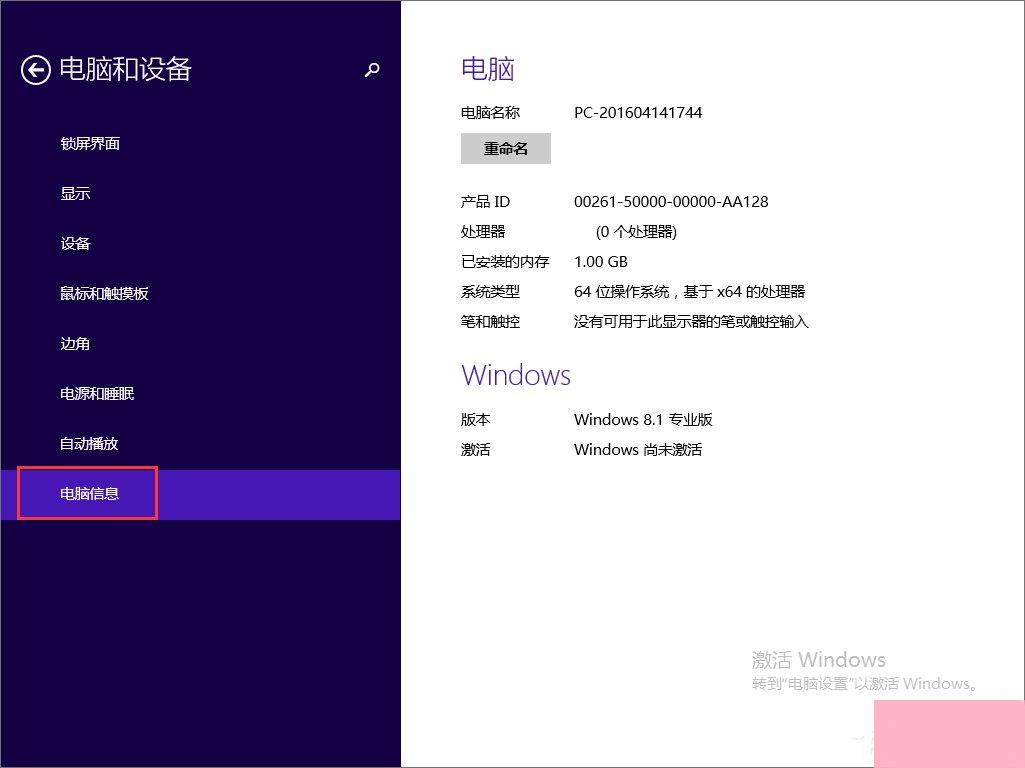Click the computer name PC-201604141744
This screenshot has height=768, width=1025.
(x=638, y=112)
